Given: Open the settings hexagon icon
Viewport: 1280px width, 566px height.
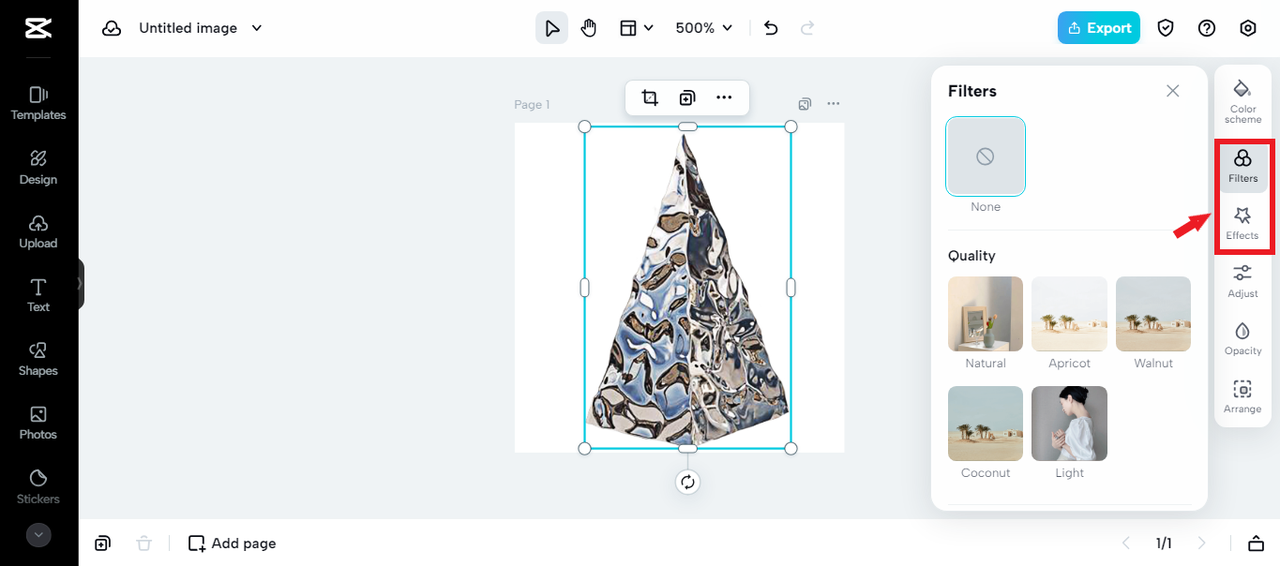Looking at the screenshot, I should pos(1248,28).
